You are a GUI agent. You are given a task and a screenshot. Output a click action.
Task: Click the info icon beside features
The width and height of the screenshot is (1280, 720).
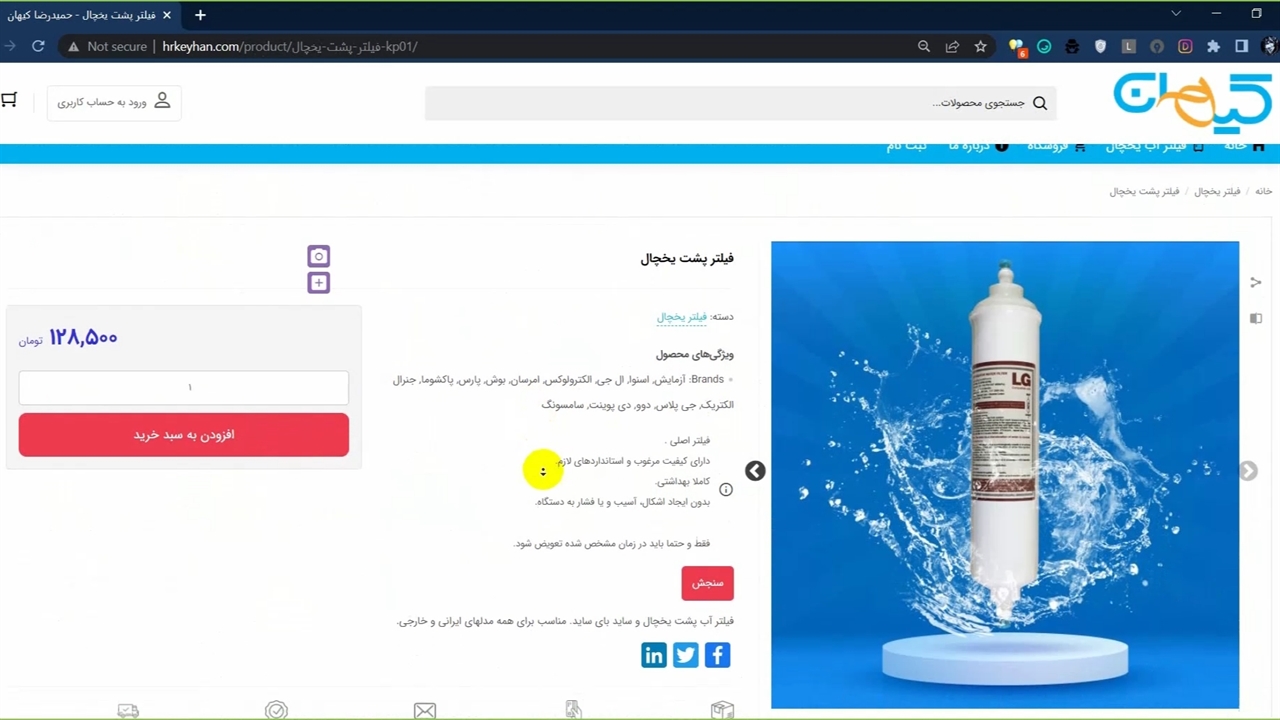pos(726,489)
